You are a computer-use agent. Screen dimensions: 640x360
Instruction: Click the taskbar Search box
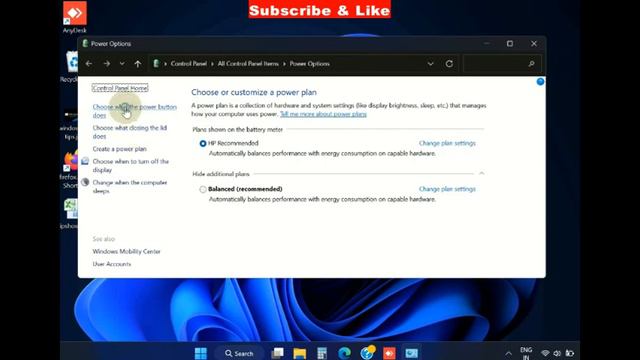[x=239, y=353]
